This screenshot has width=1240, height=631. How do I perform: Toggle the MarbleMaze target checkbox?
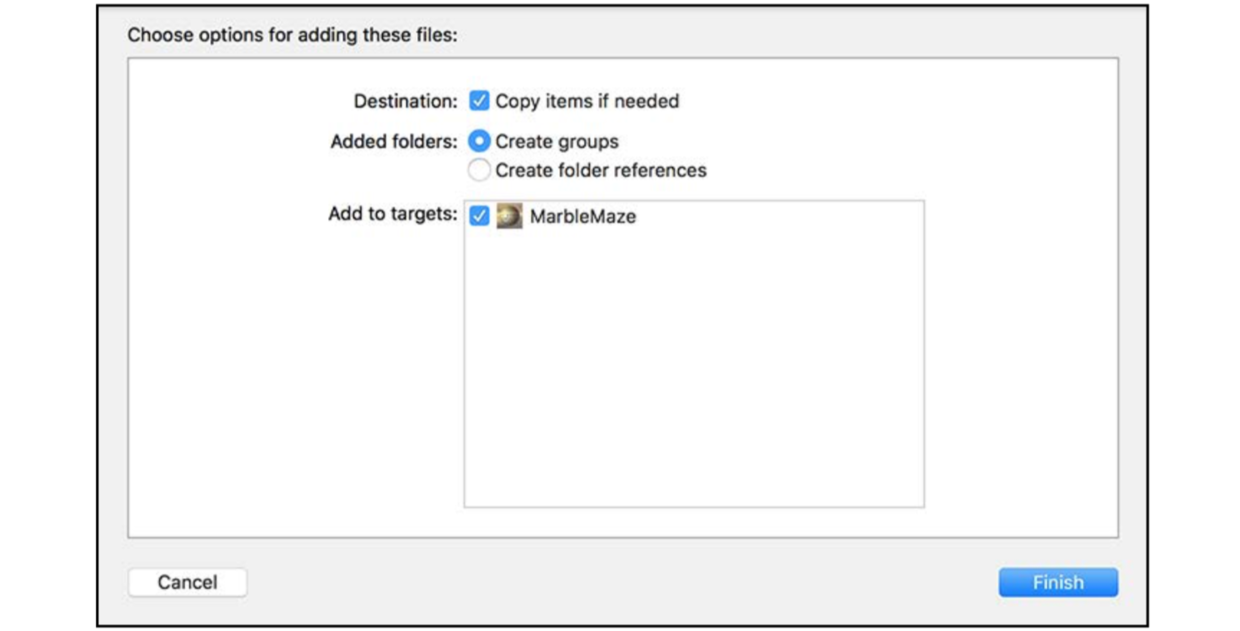(x=479, y=215)
